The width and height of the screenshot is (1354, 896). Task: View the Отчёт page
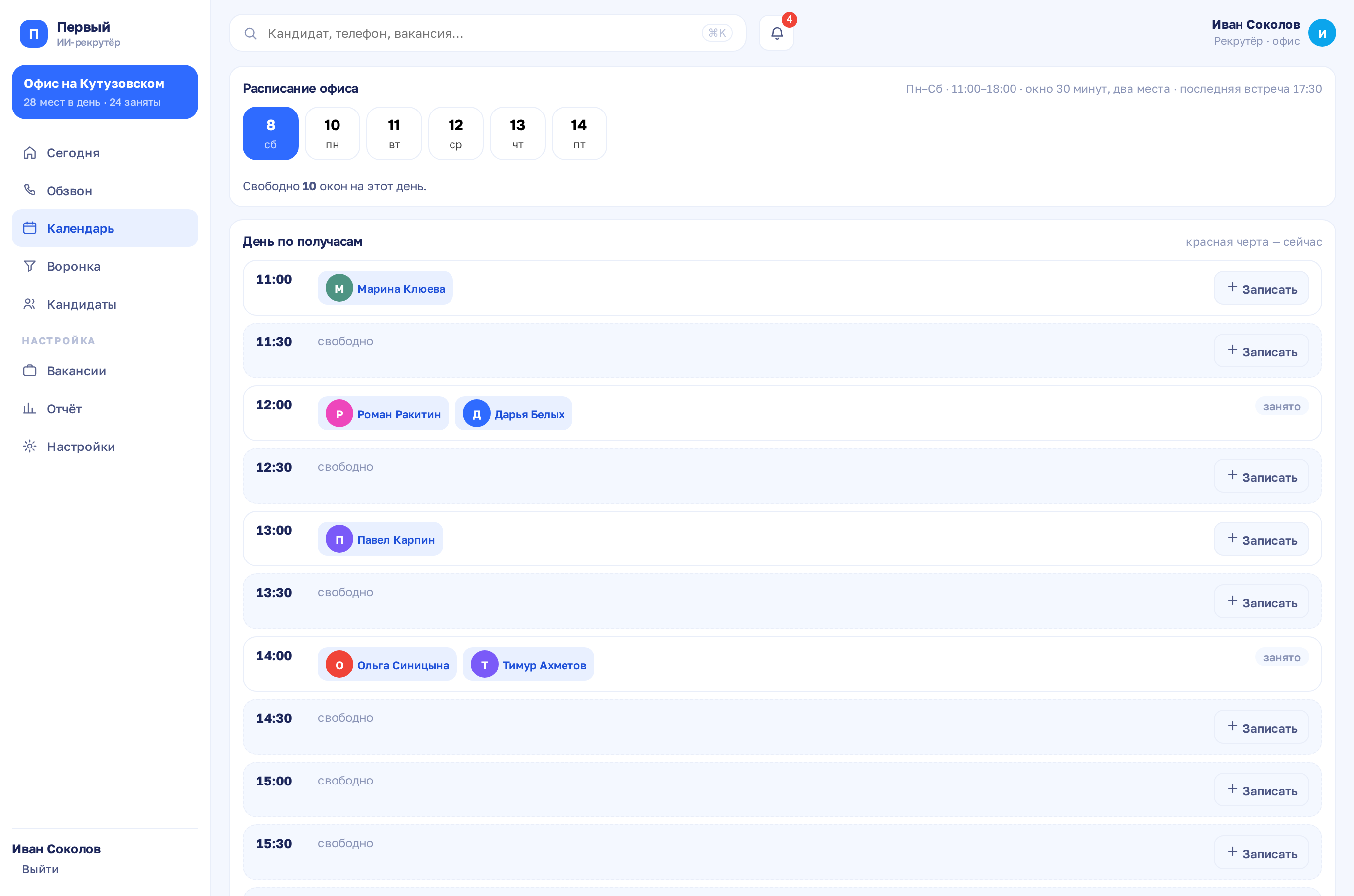[x=105, y=409]
